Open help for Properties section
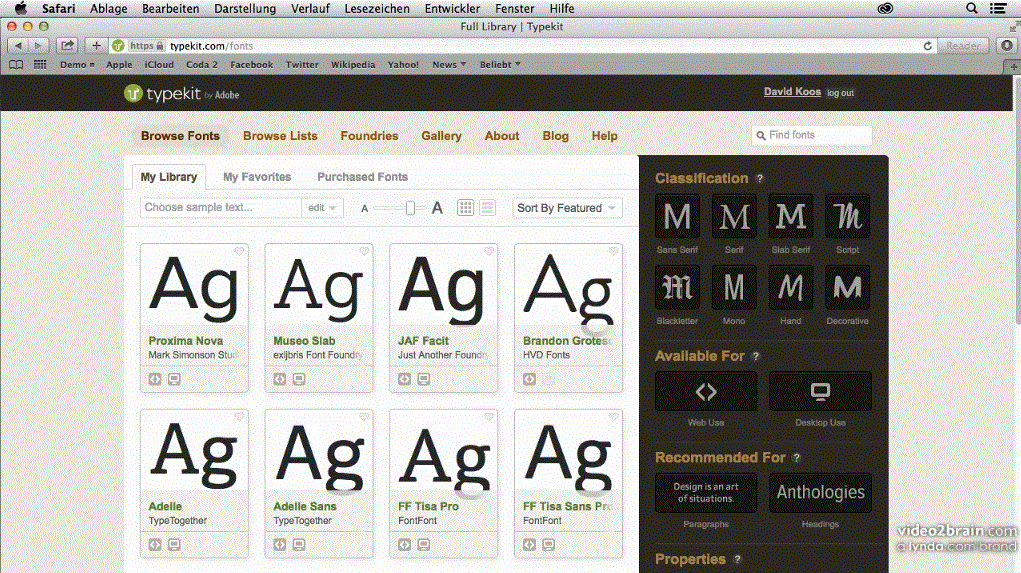This screenshot has width=1021, height=573. (x=737, y=559)
